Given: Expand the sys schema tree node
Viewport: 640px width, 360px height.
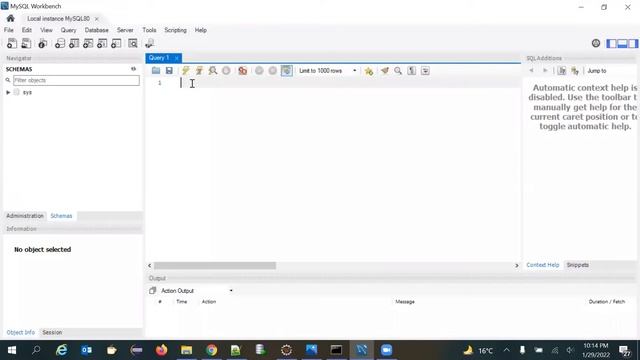Looking at the screenshot, I should (8, 92).
